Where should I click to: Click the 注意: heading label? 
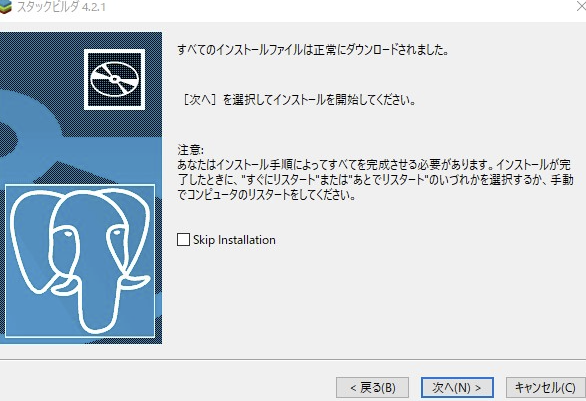pyautogui.click(x=190, y=150)
